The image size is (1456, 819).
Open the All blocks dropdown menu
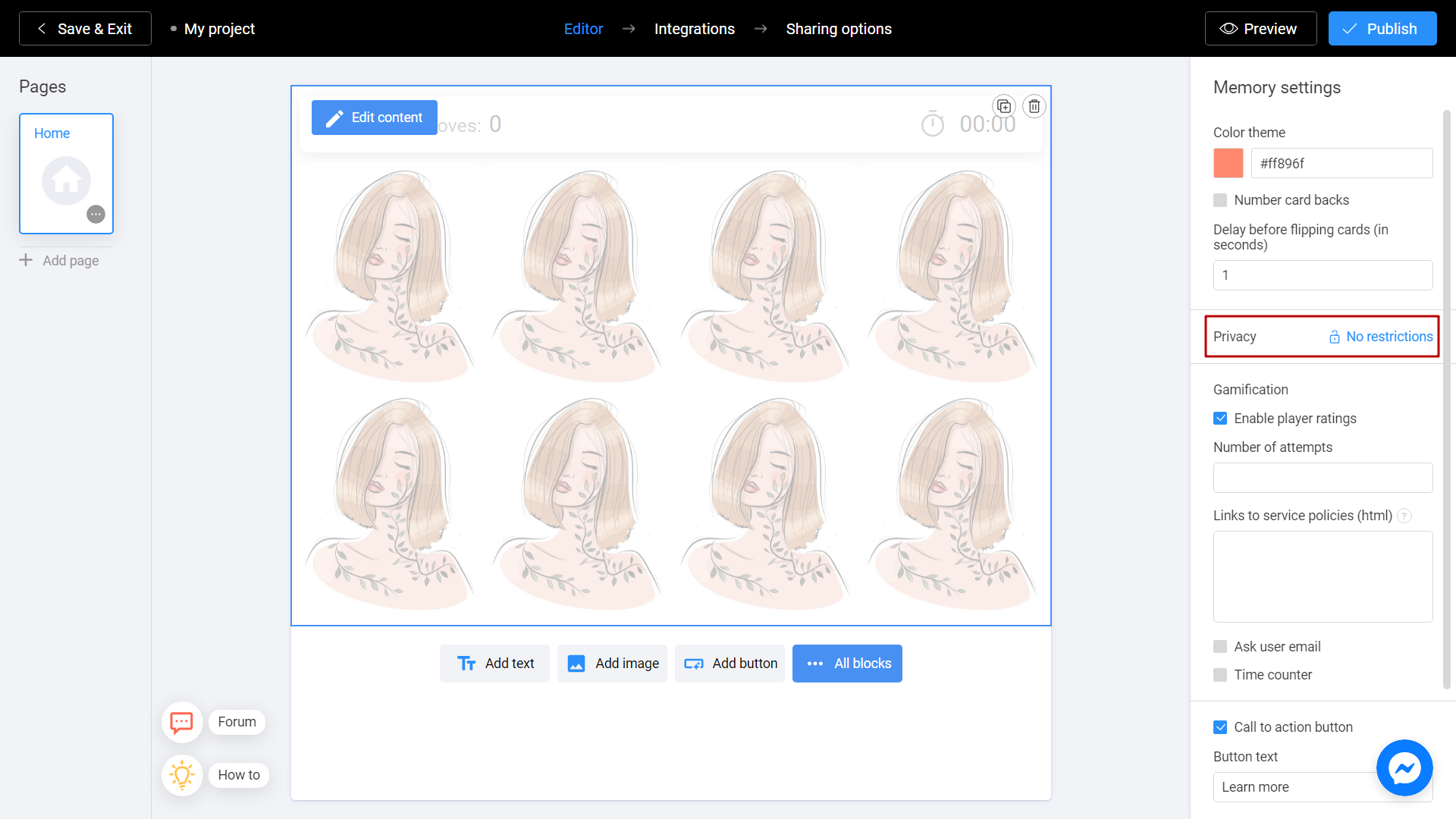coord(847,663)
